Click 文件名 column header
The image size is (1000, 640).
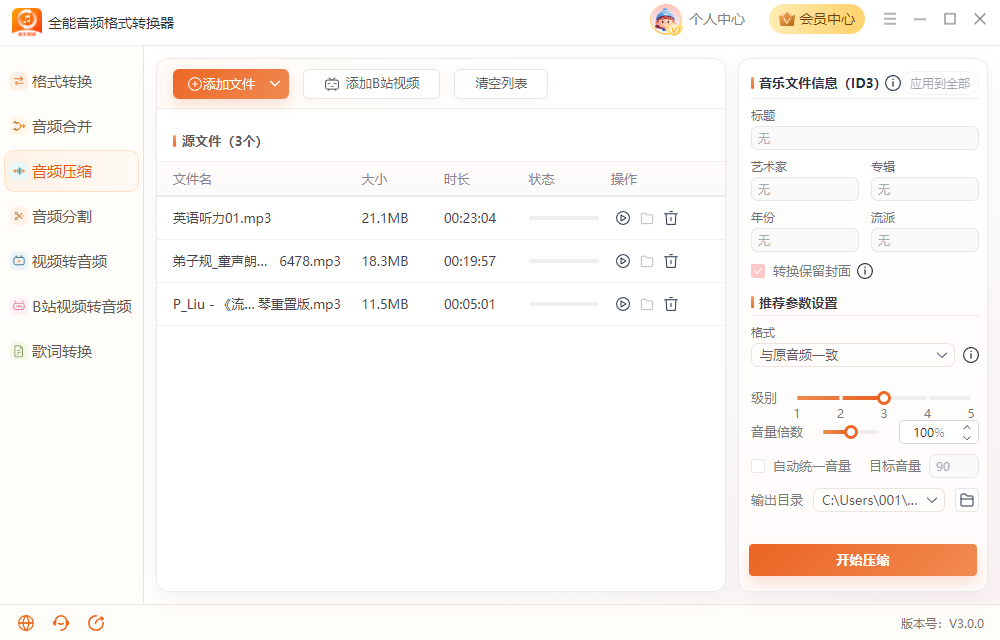point(192,179)
